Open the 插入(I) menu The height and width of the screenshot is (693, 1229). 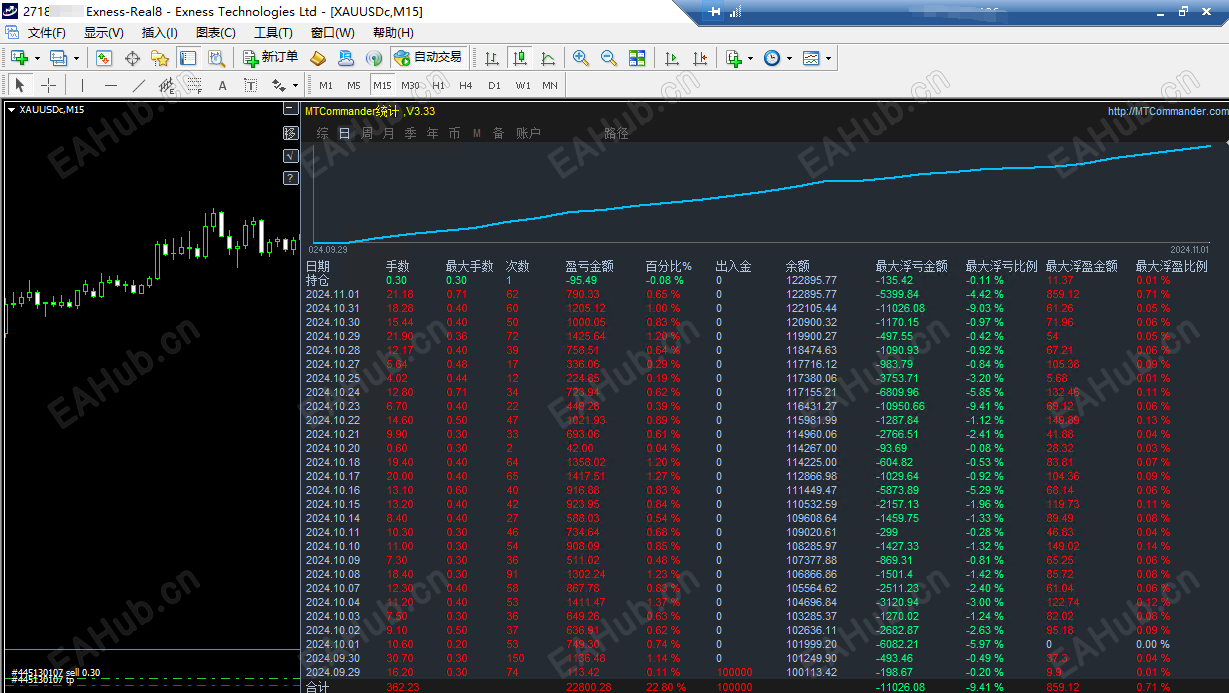160,33
